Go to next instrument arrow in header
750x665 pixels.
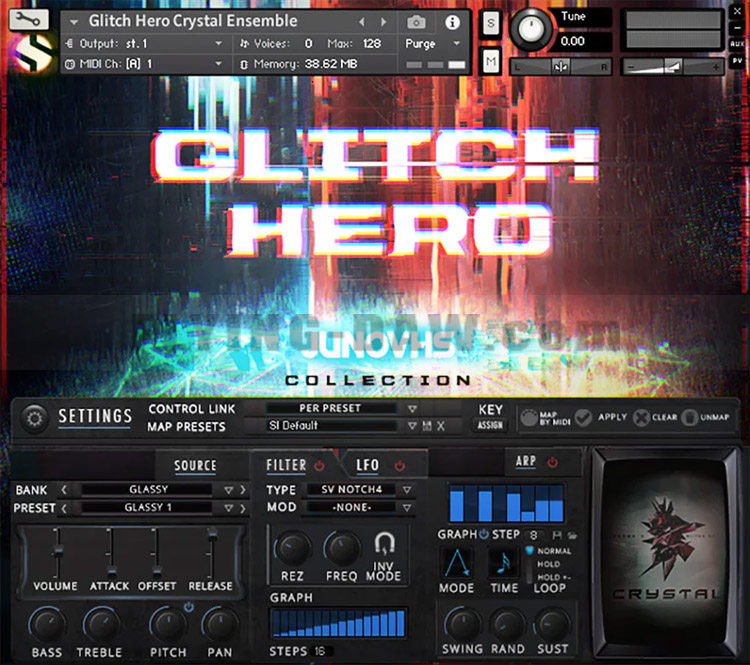[383, 22]
